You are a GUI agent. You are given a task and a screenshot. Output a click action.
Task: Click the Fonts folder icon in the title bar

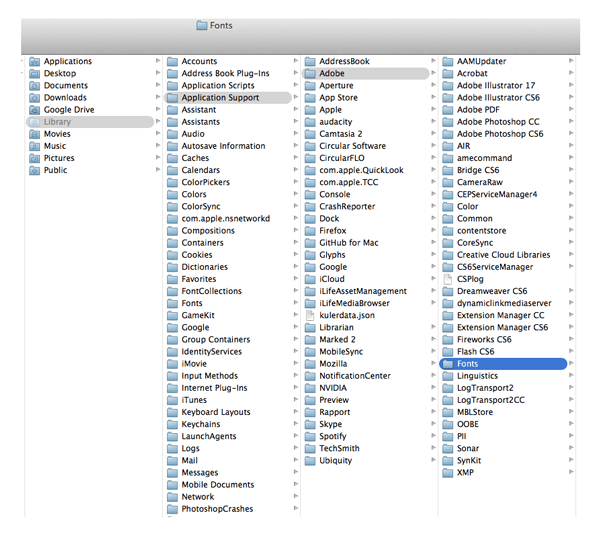click(x=201, y=26)
